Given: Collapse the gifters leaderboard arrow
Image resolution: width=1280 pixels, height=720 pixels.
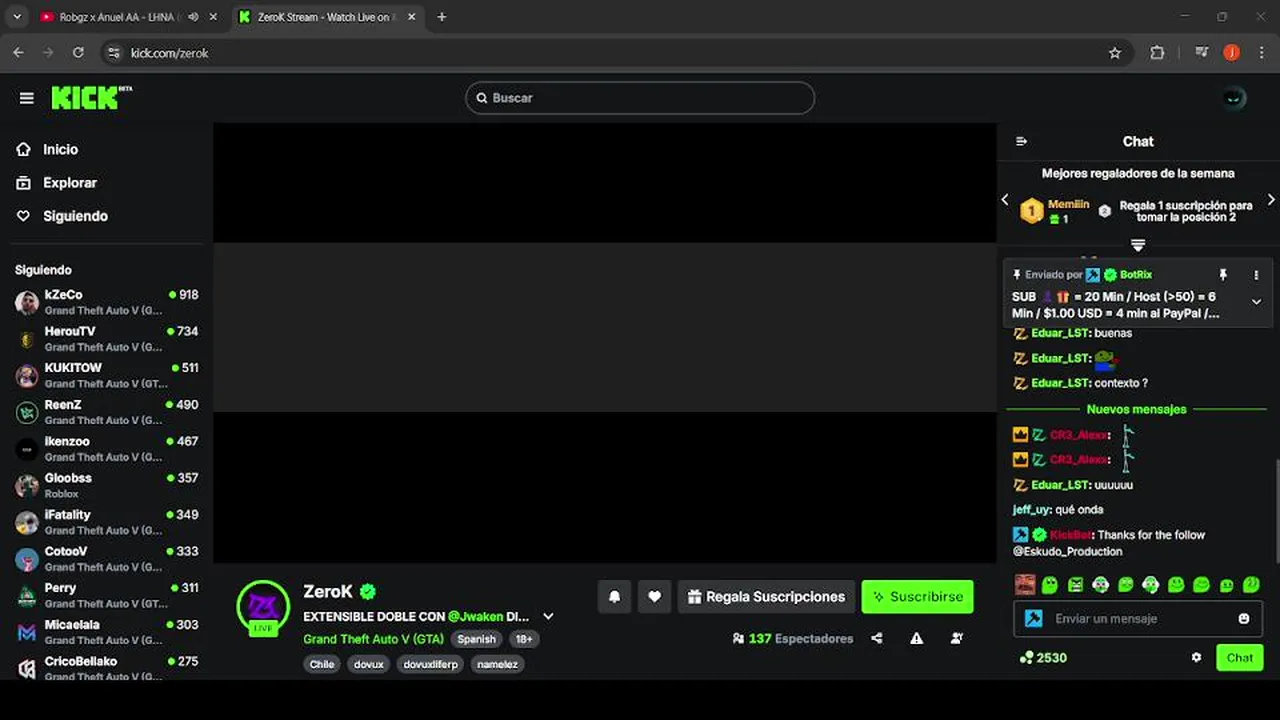Looking at the screenshot, I should point(1138,245).
